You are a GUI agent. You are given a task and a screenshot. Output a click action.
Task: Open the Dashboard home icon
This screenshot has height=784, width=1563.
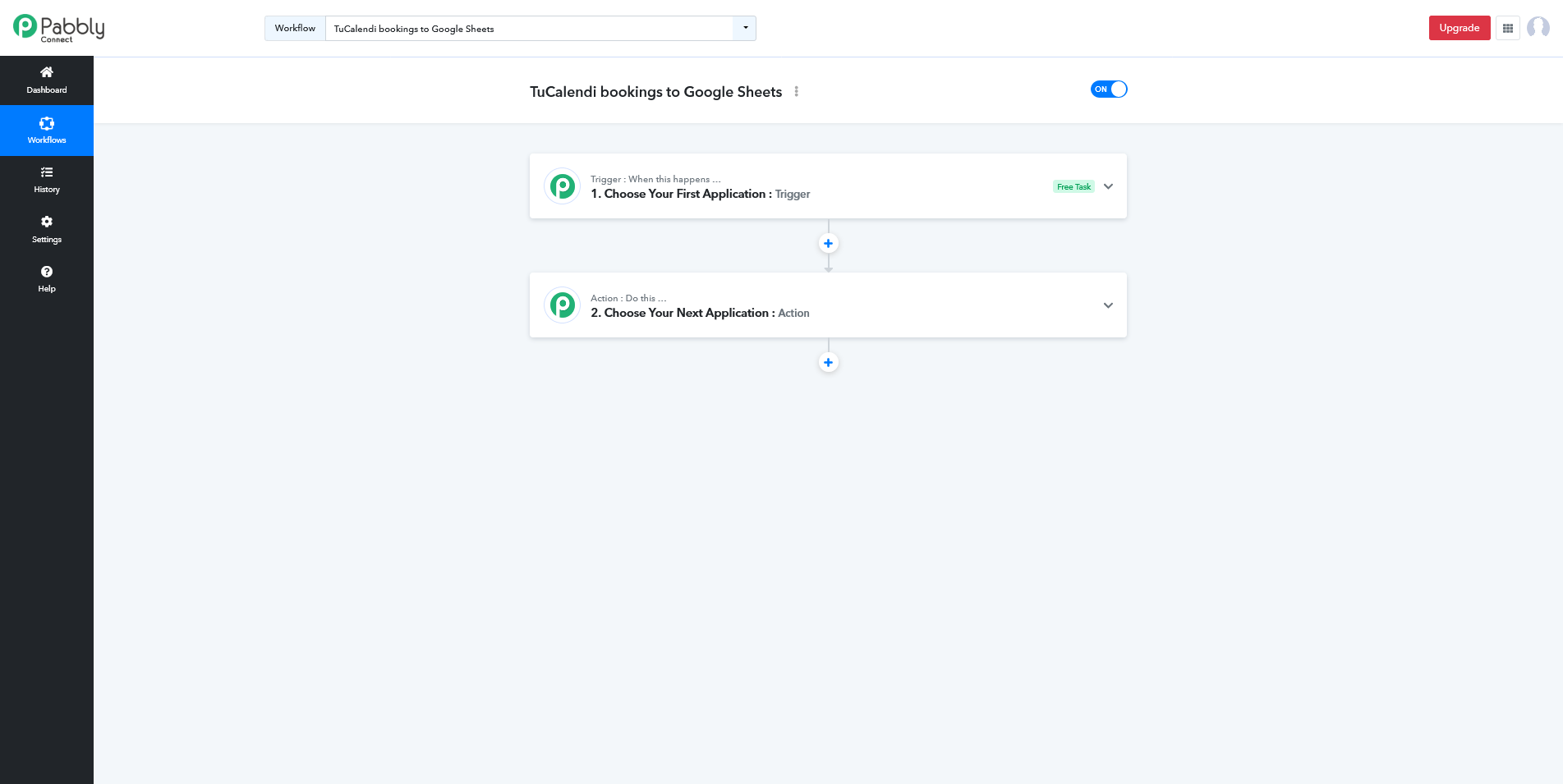tap(47, 72)
